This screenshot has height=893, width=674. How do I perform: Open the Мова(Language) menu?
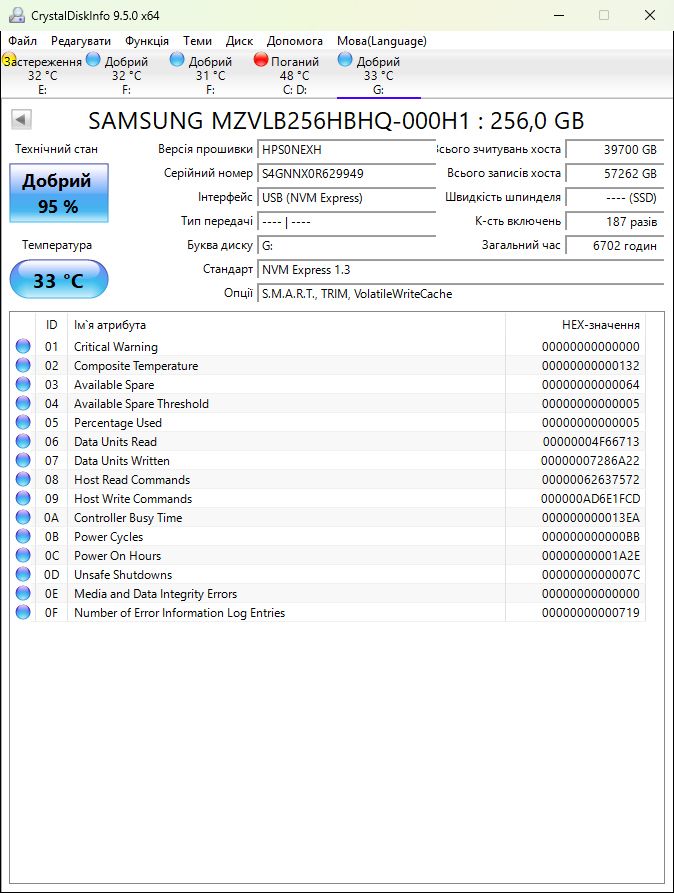point(382,41)
